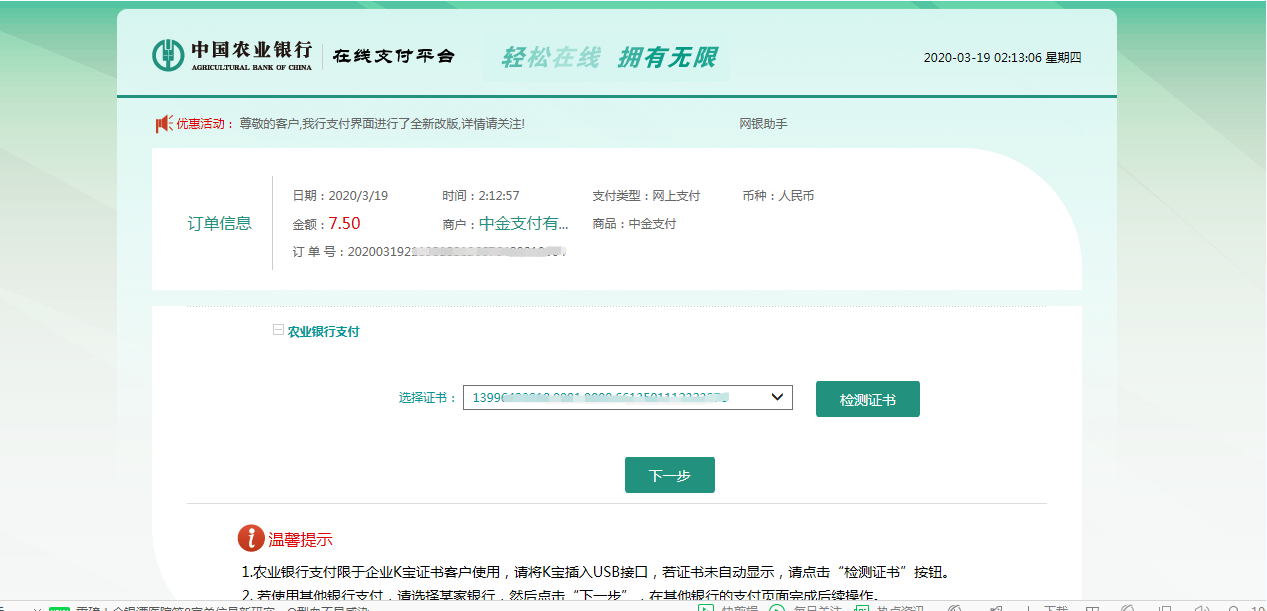The height and width of the screenshot is (611, 1267).
Task: Click the 抢前排 play icon in the status bar
Action: [x=705, y=608]
